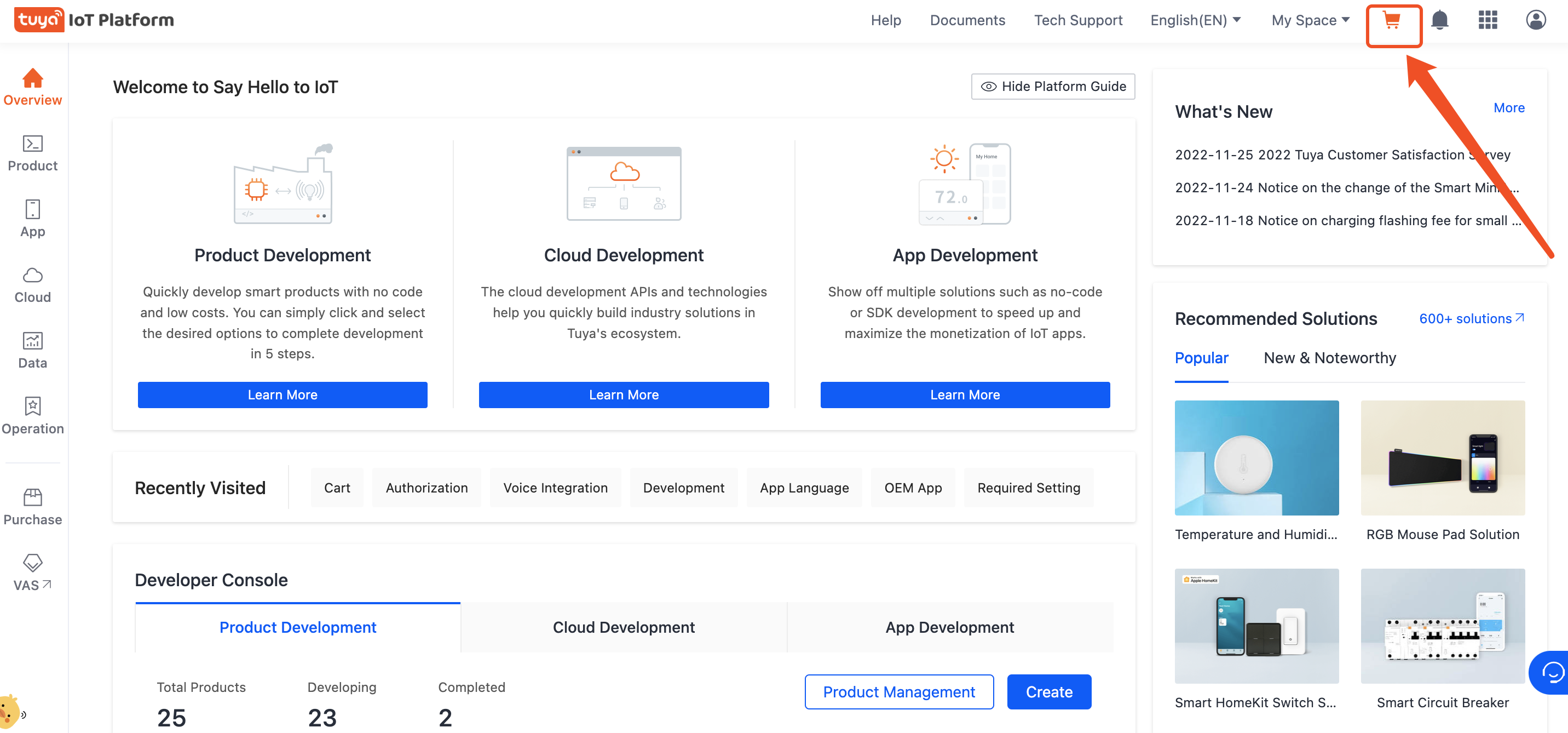Image resolution: width=1568 pixels, height=733 pixels.
Task: Open Purchase section in the sidebar
Action: 33,507
